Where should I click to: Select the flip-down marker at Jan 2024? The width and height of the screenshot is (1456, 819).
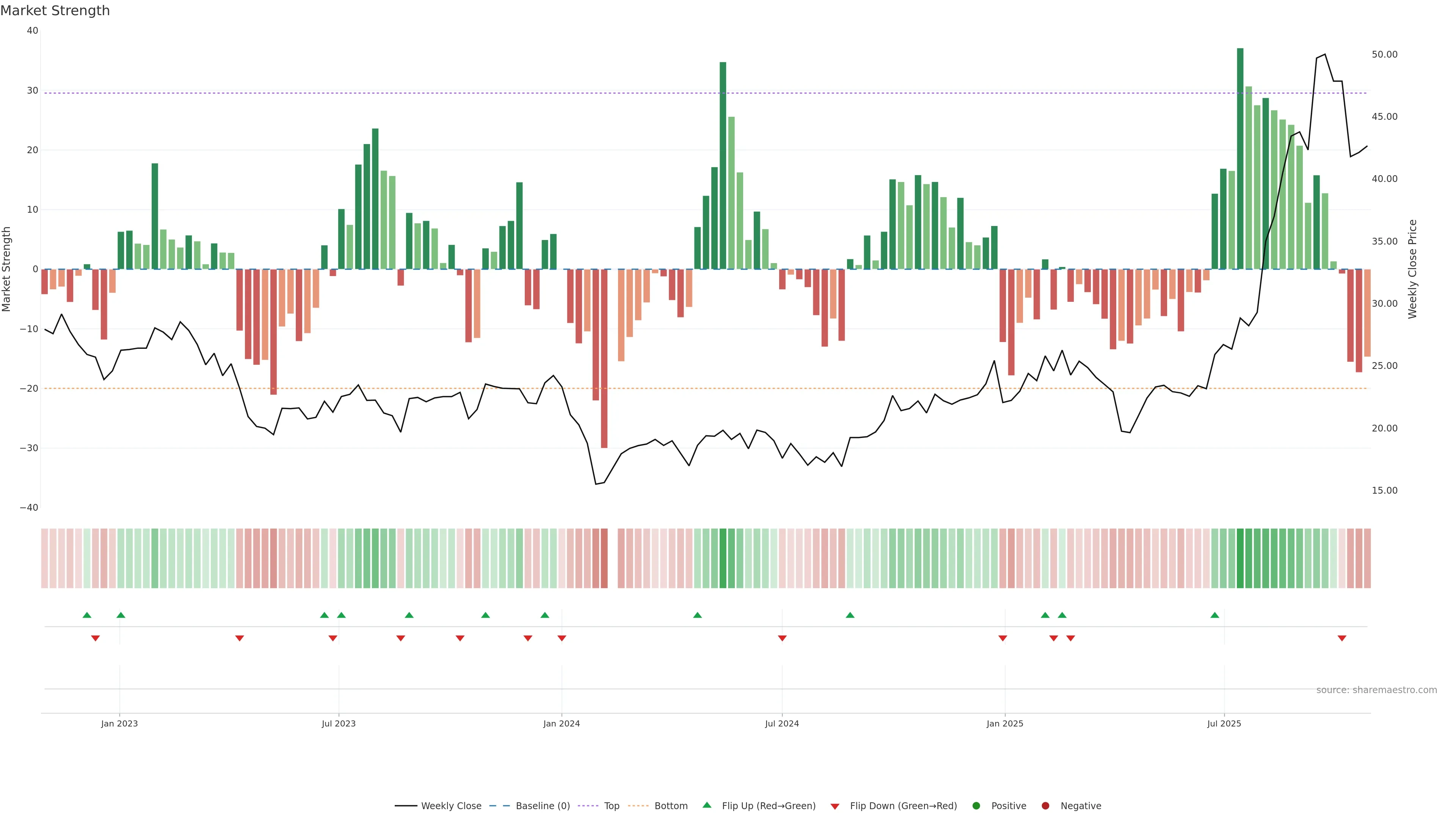pos(562,638)
